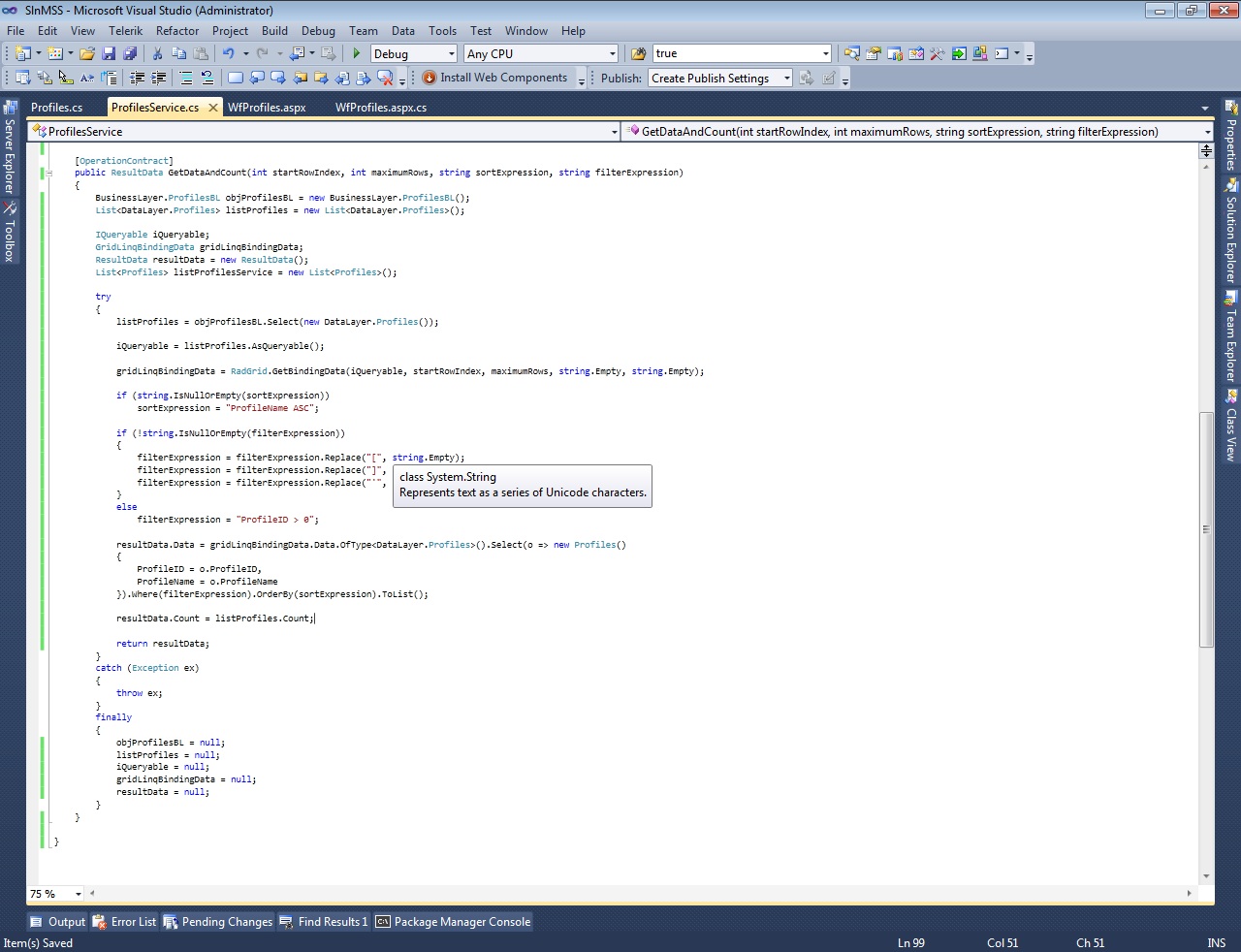This screenshot has width=1241, height=952.
Task: Switch to the WfProfiles.aspx tab
Action: point(267,108)
